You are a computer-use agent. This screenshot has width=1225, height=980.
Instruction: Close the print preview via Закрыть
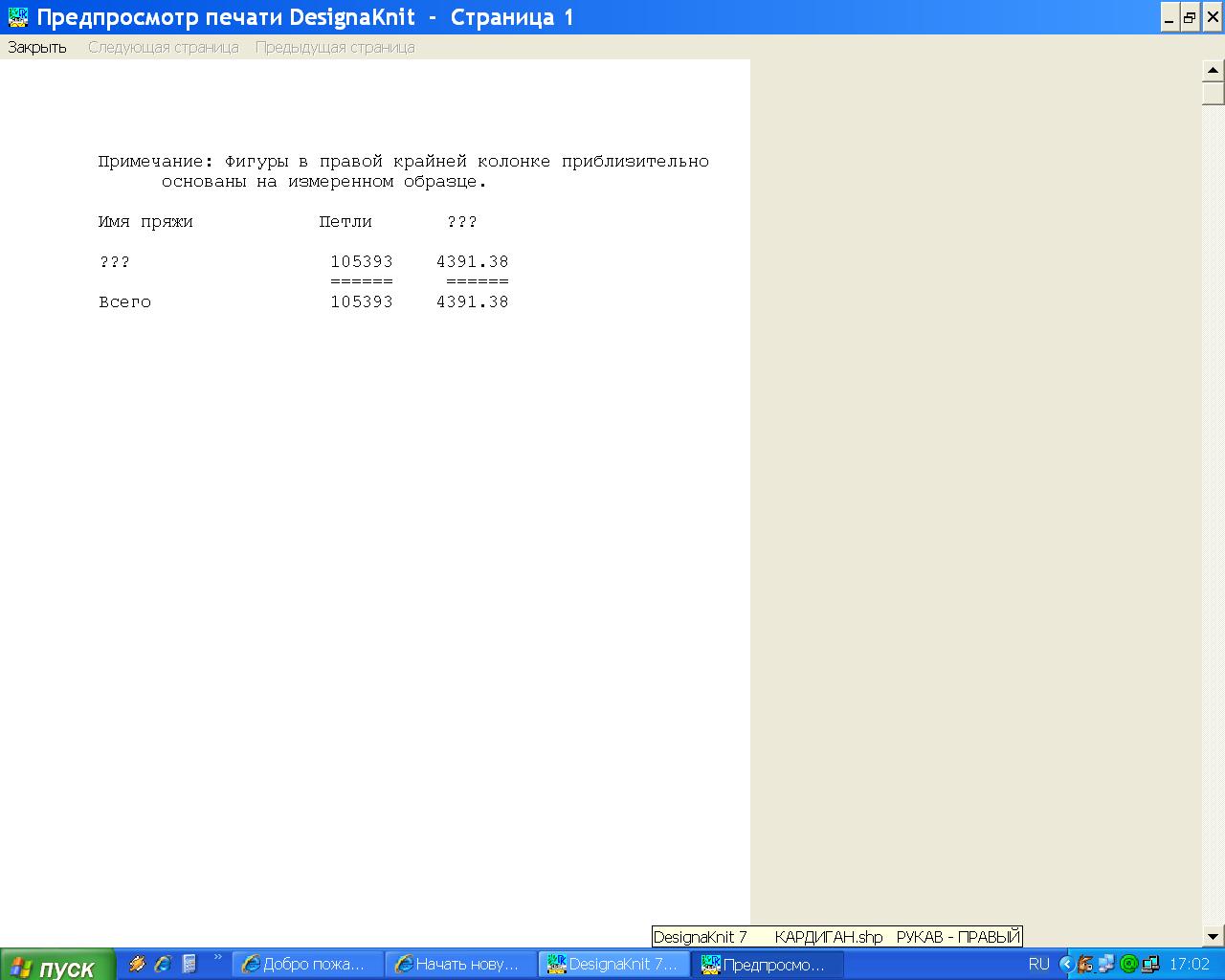coord(37,47)
